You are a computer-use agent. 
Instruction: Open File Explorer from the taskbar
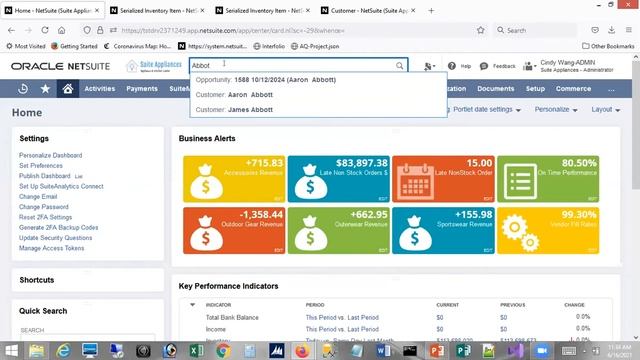point(37,351)
